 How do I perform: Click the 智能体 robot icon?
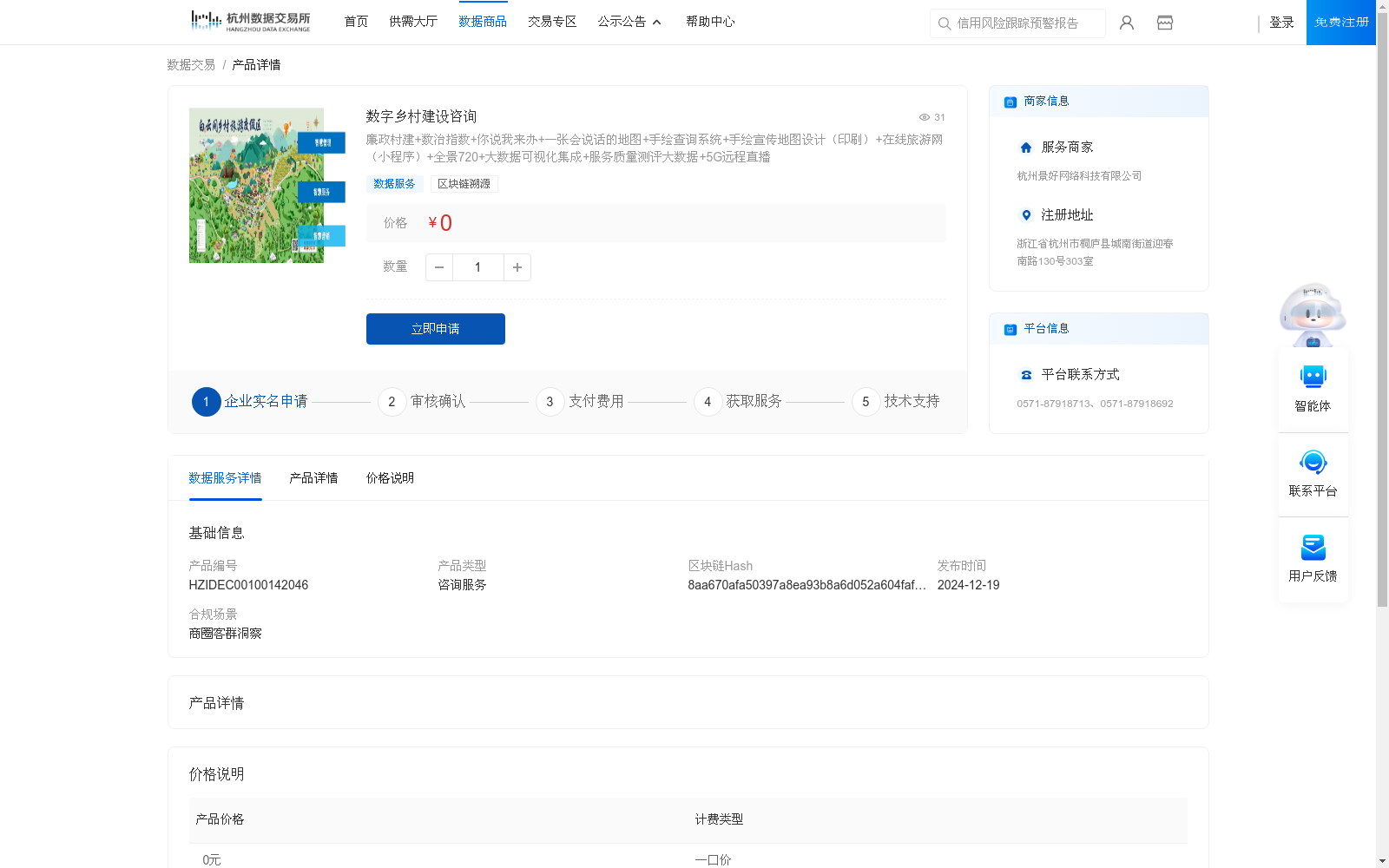click(1313, 377)
